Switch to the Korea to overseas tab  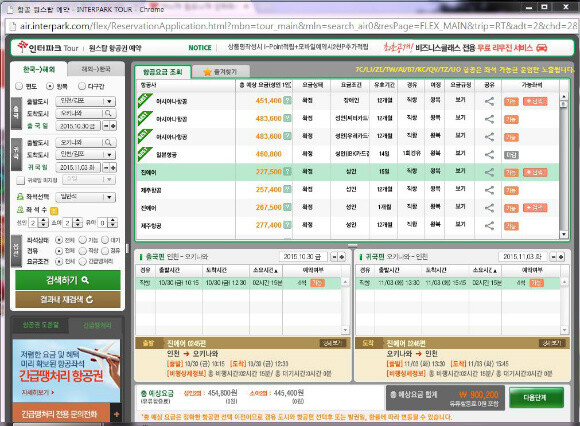[39, 69]
